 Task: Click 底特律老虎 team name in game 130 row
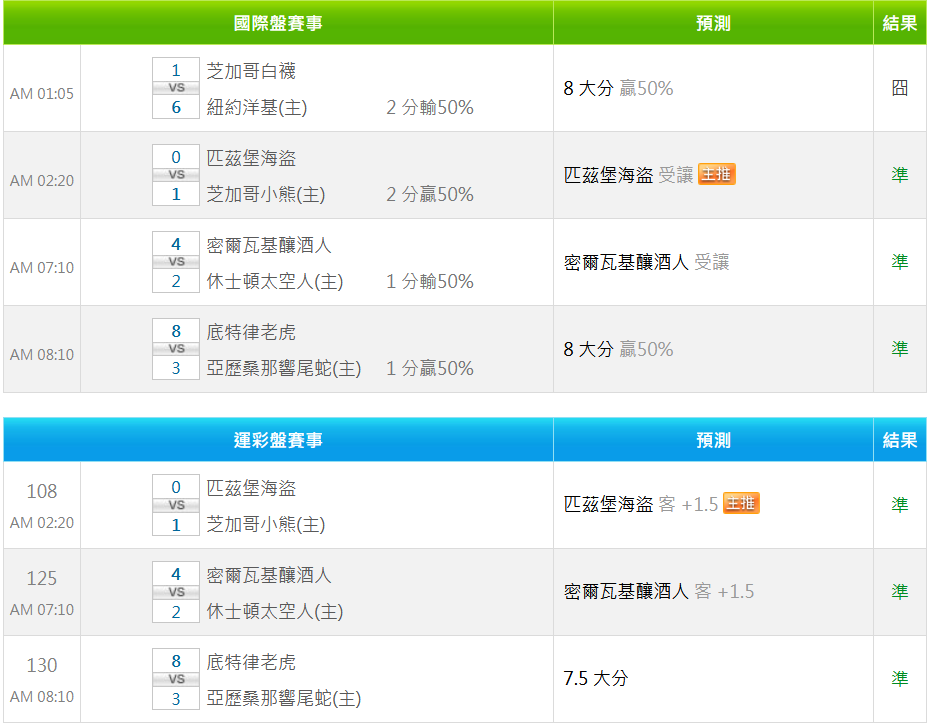click(x=251, y=662)
